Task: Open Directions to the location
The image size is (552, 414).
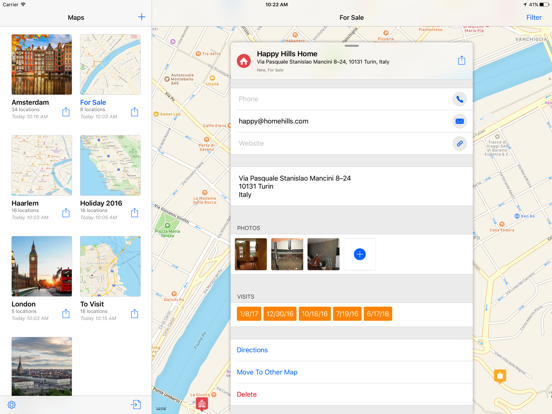Action: [252, 350]
